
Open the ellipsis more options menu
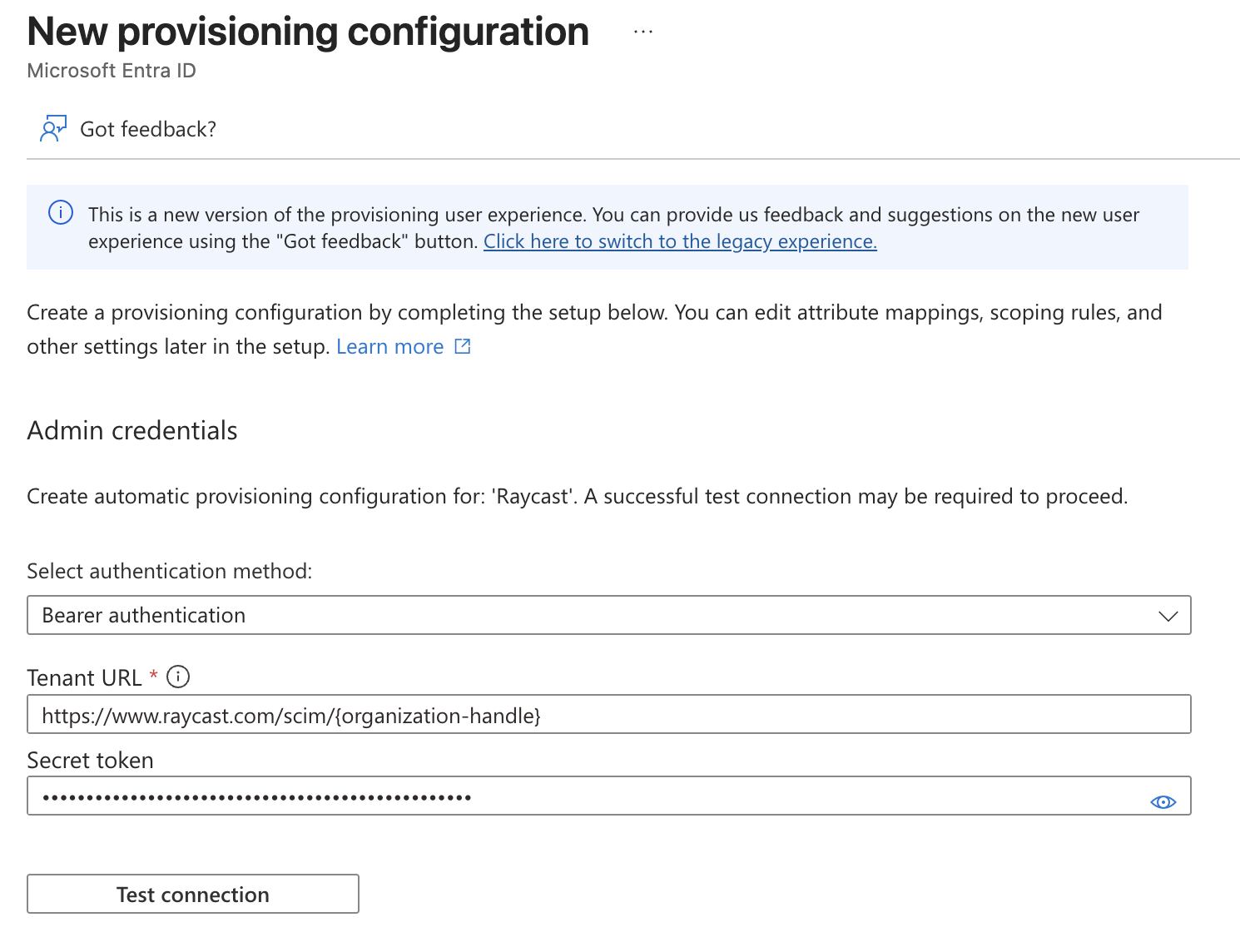coord(642,32)
